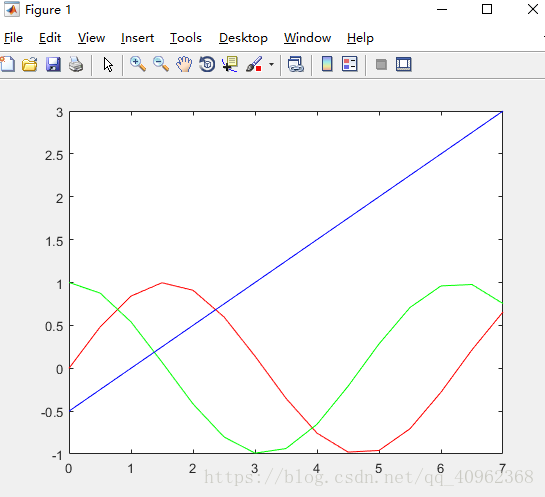Create a new figure with toolbar icon

pyautogui.click(x=7, y=64)
